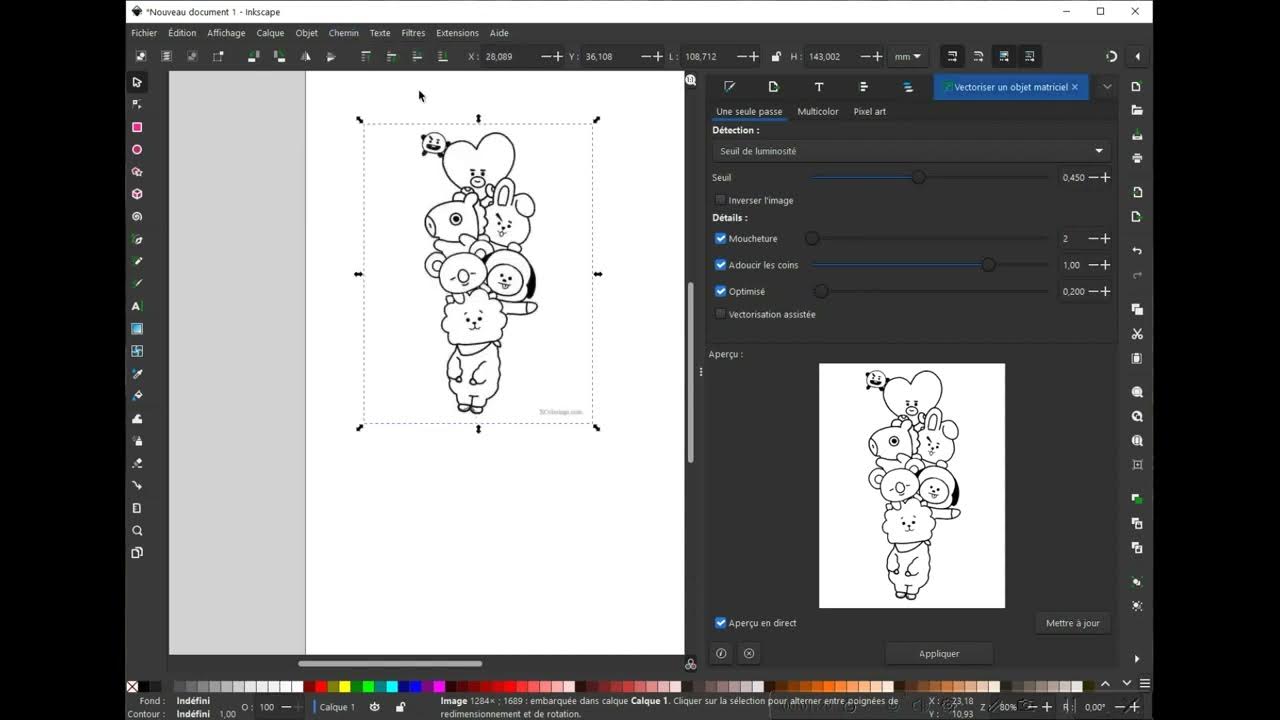This screenshot has width=1280, height=720.
Task: Select the Selector arrow tool
Action: (137, 82)
